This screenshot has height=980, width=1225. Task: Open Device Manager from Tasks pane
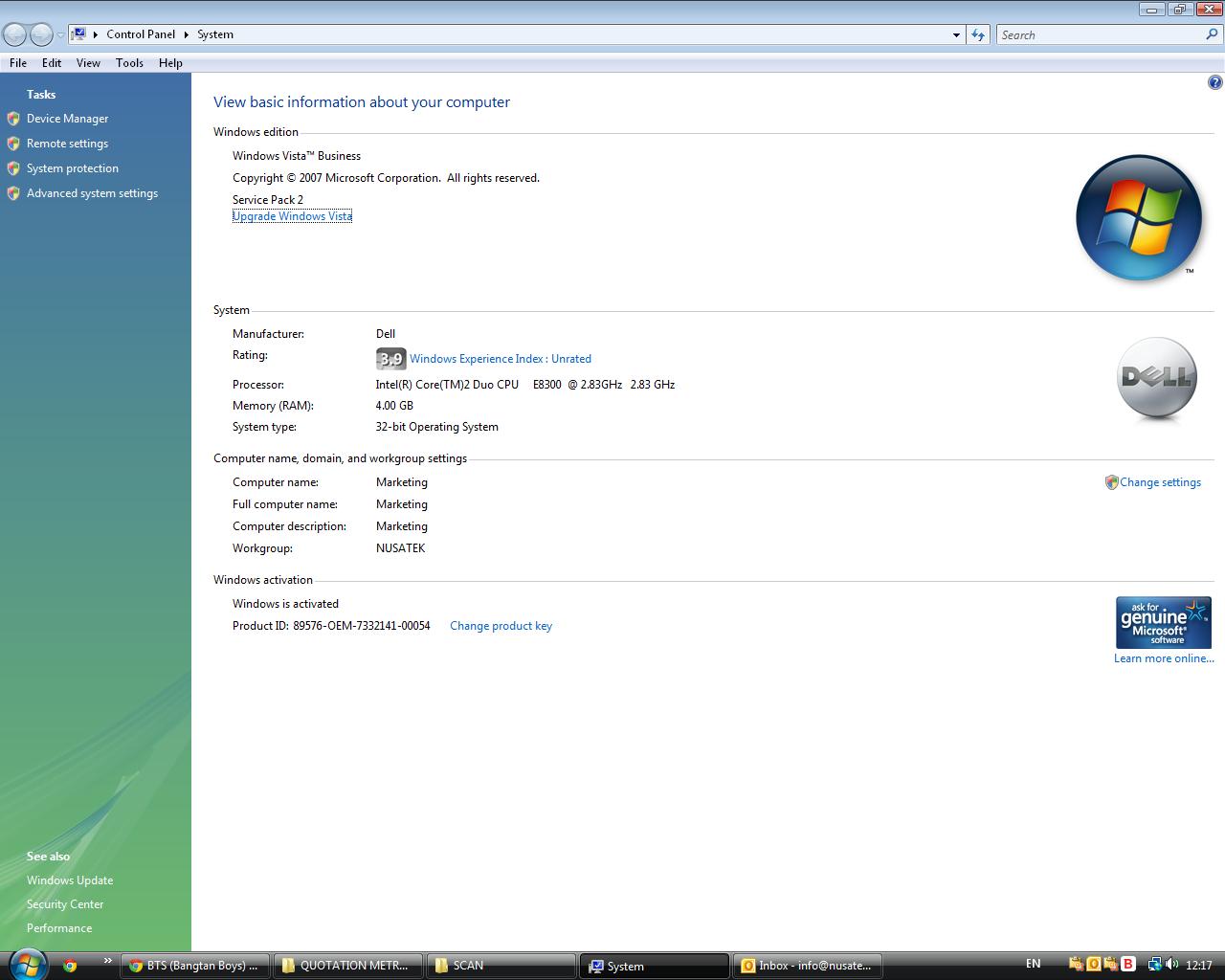click(67, 119)
